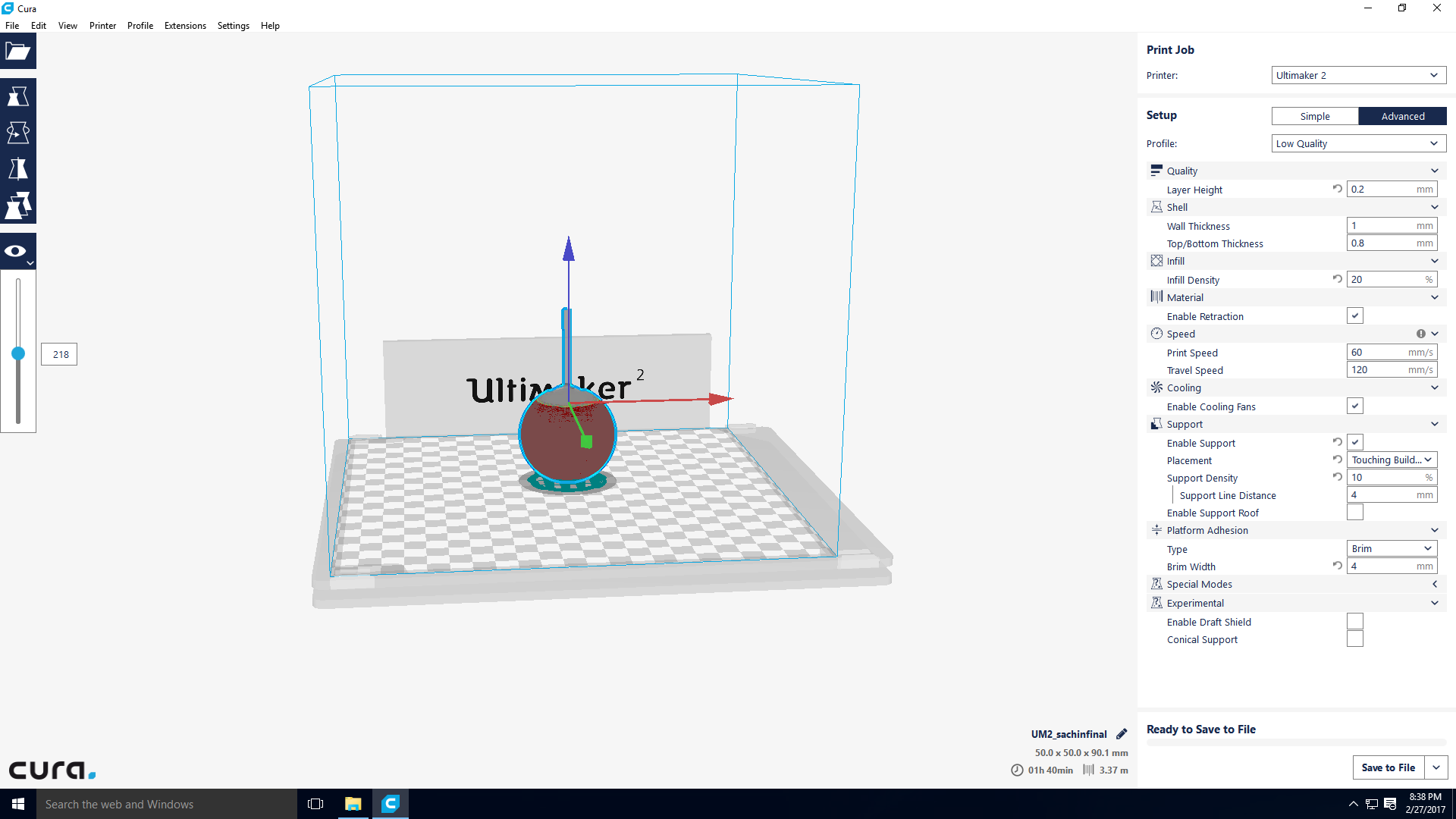1456x819 pixels.
Task: Collapse the Experimental section chevron
Action: tap(1435, 603)
